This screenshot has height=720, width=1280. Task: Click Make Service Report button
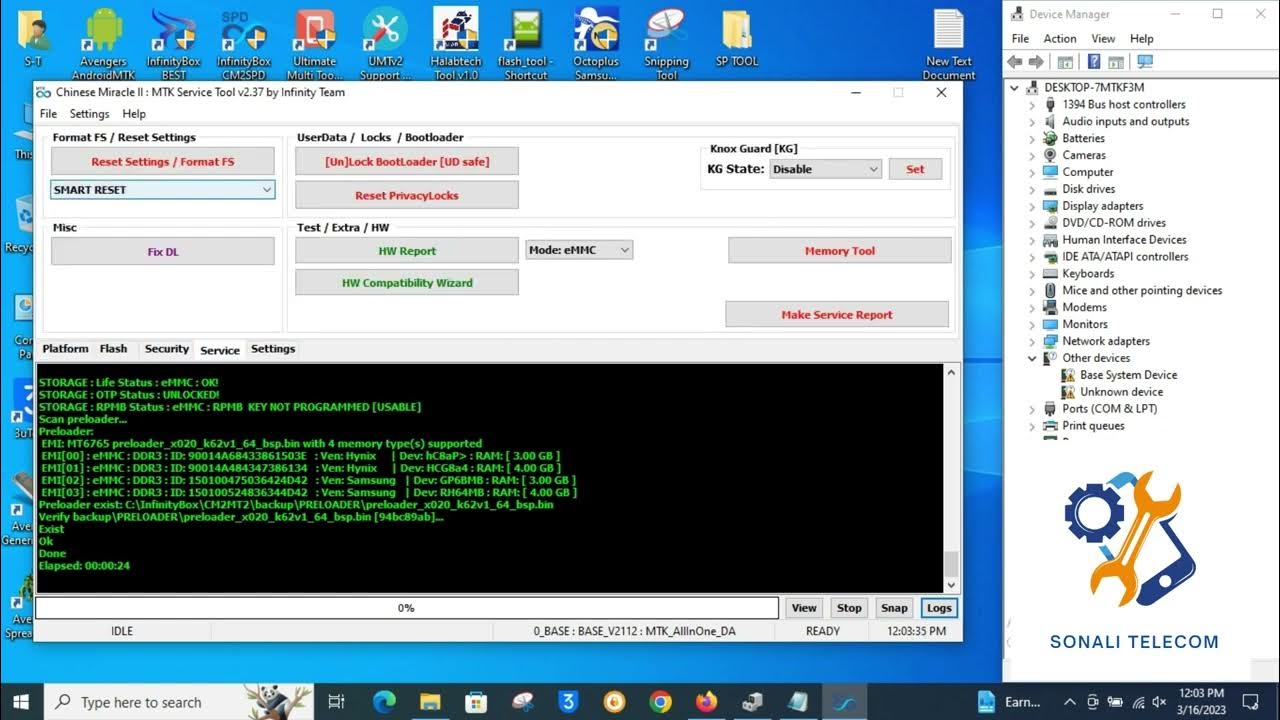837,314
